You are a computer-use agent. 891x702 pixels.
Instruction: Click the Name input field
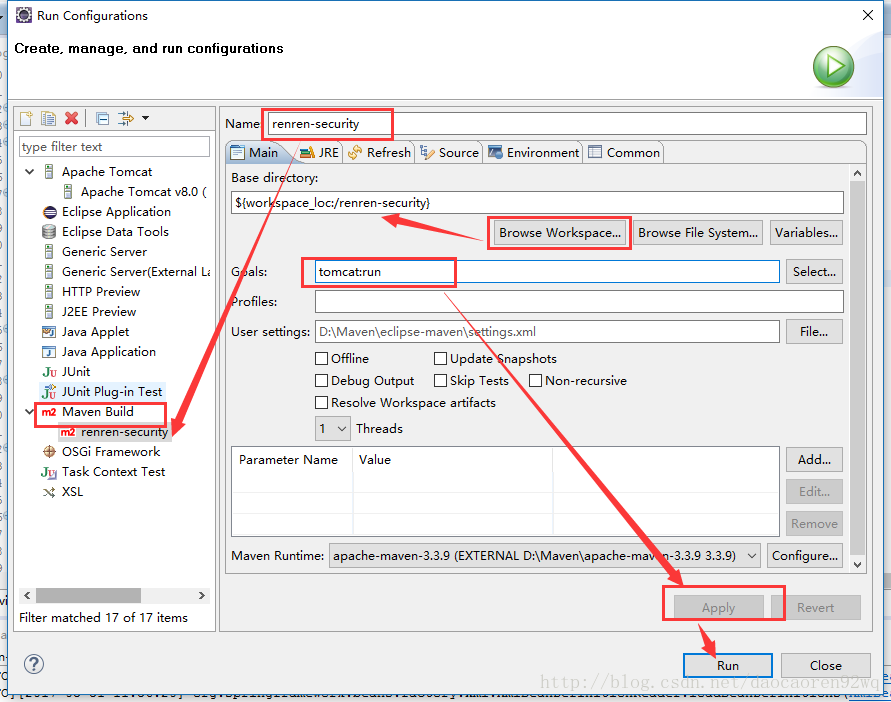[567, 124]
